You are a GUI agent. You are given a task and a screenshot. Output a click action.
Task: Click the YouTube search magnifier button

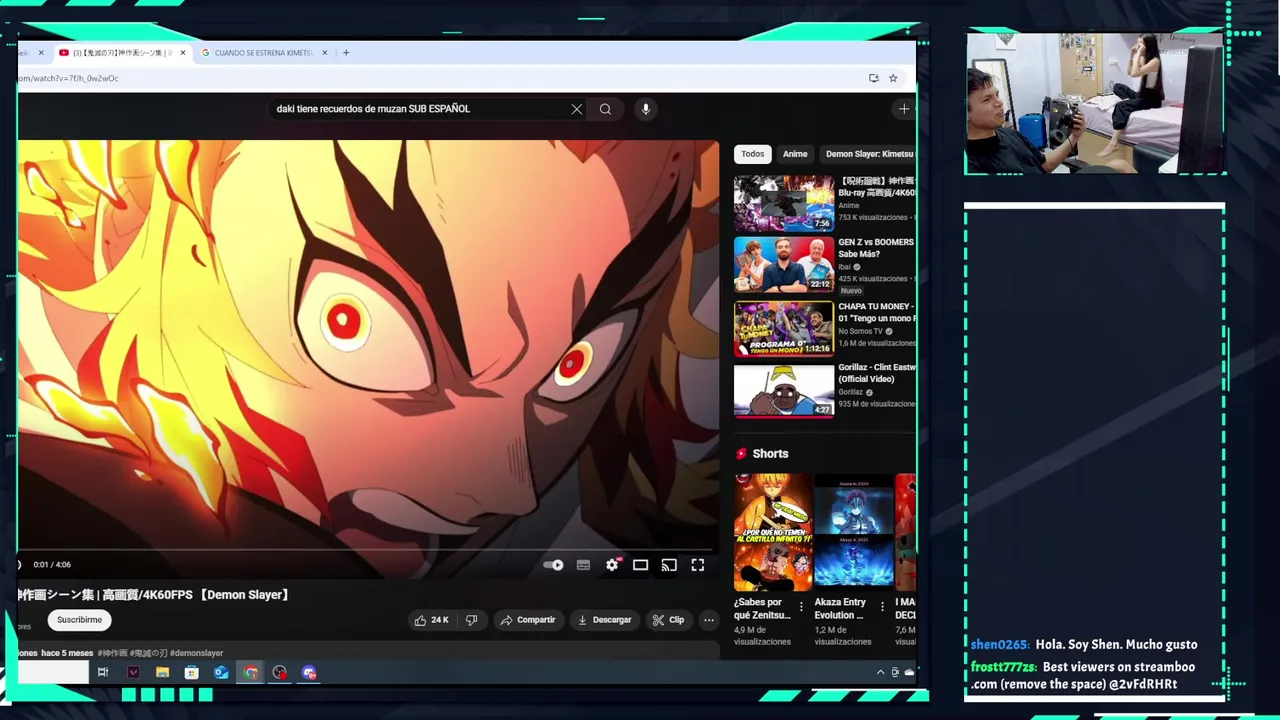coord(605,109)
